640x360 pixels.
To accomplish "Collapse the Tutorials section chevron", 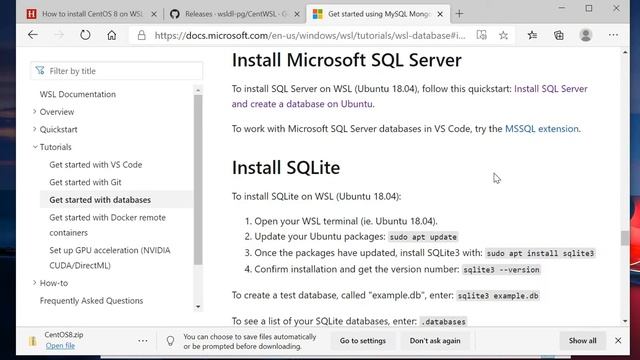I will (35, 147).
